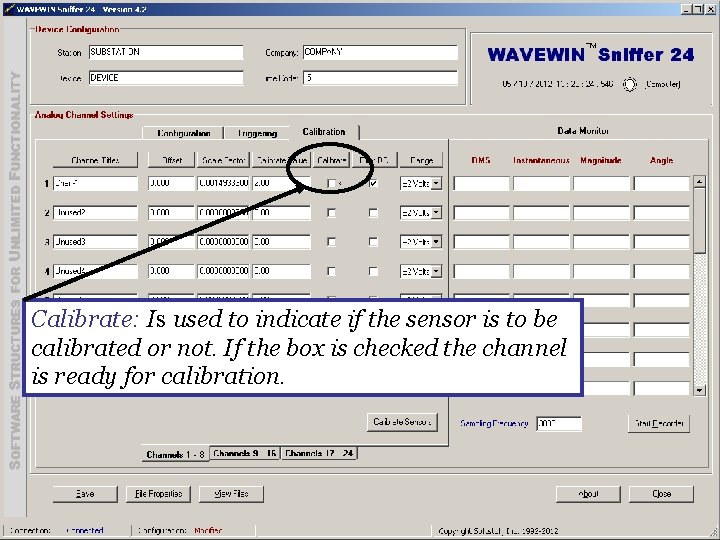Open the Channels 17 - 24 tab

(x=319, y=453)
